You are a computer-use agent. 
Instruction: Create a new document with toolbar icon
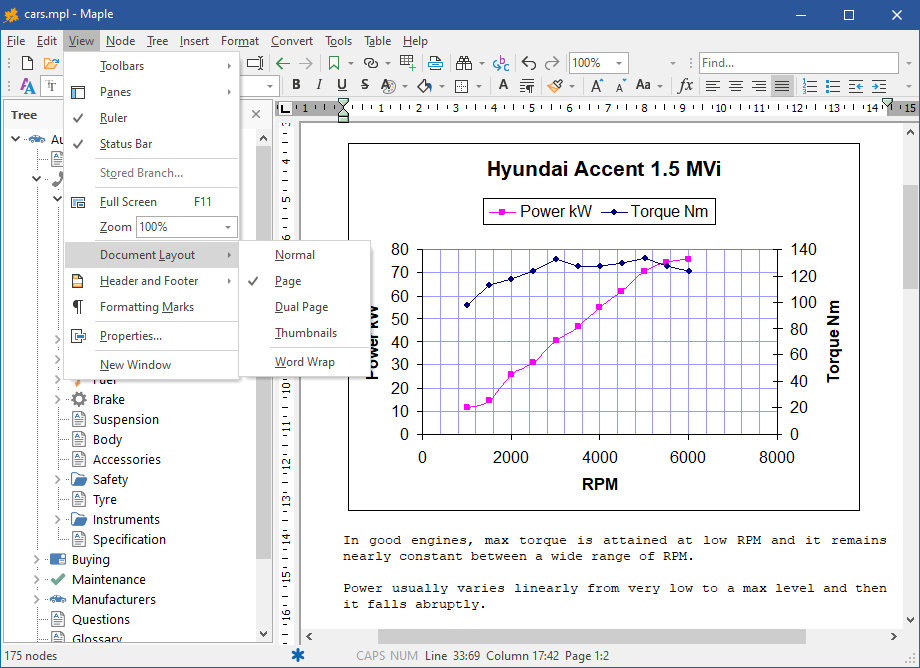[x=27, y=63]
